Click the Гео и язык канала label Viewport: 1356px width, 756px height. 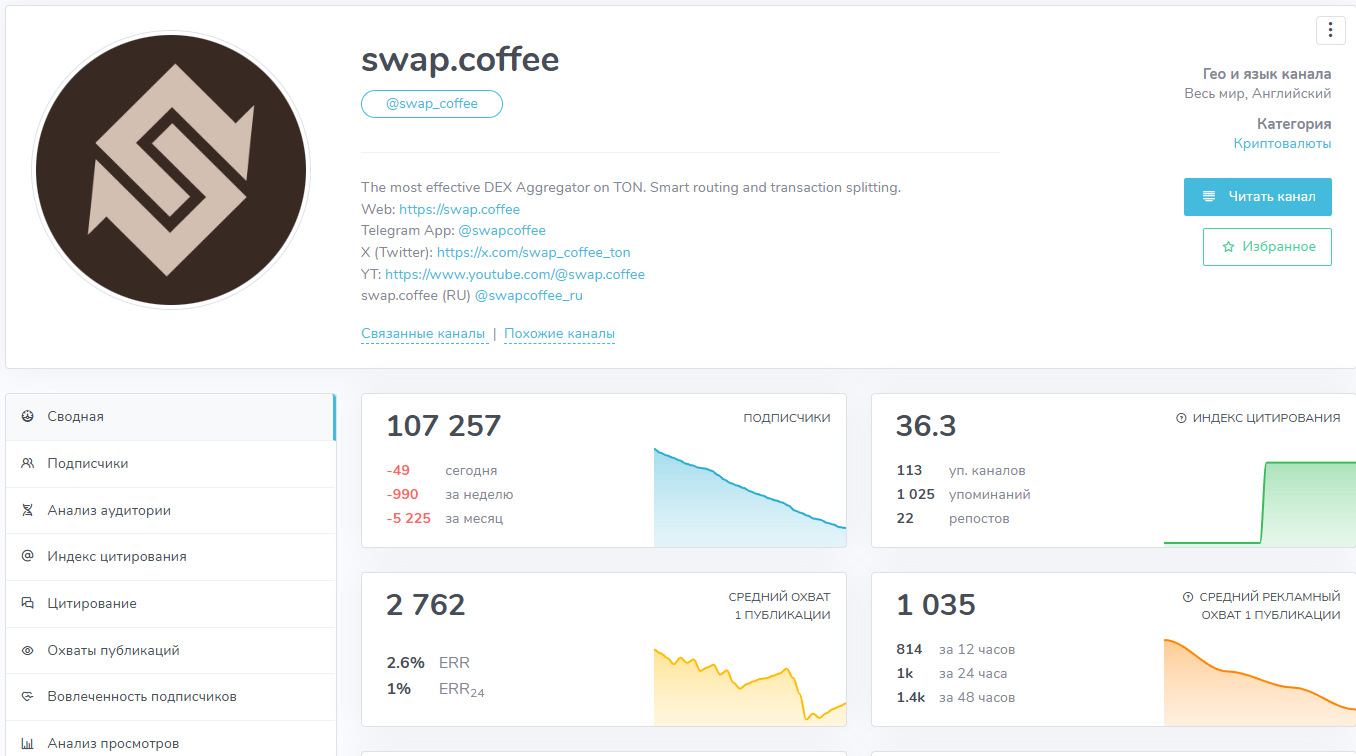coord(1267,74)
